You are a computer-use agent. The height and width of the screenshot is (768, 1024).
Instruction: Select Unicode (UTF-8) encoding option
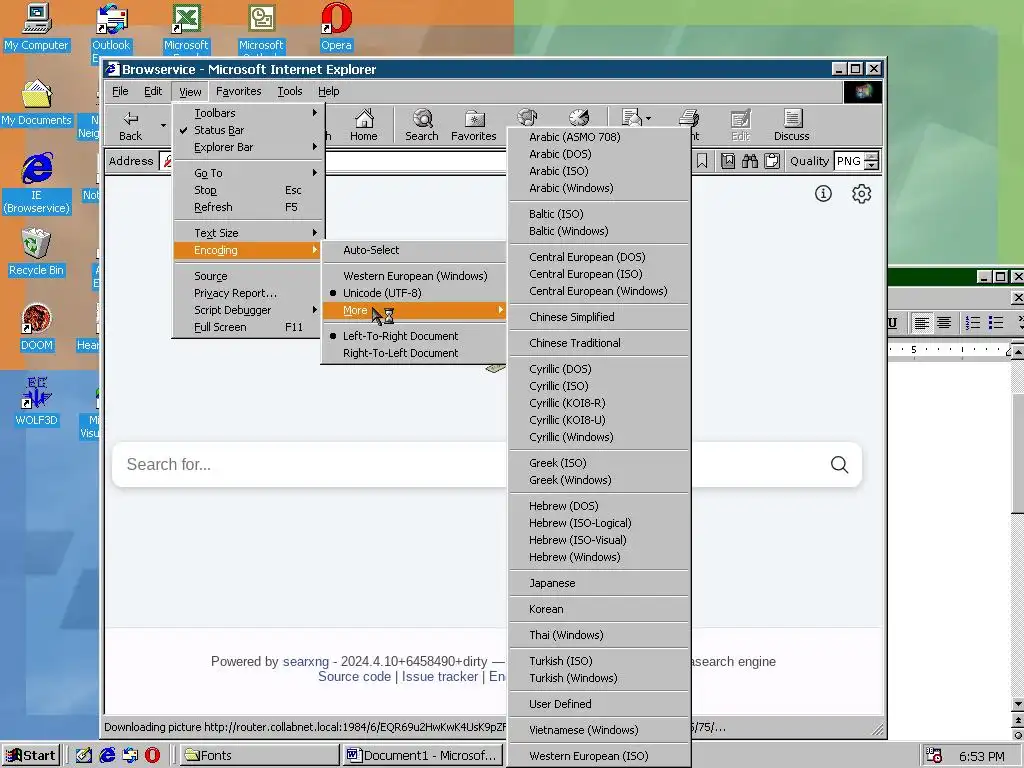[414, 293]
